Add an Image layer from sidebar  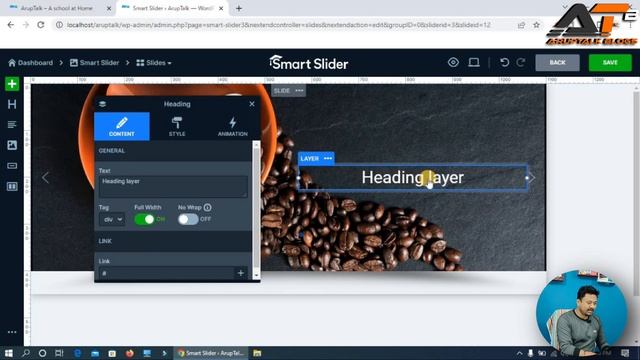click(12, 145)
